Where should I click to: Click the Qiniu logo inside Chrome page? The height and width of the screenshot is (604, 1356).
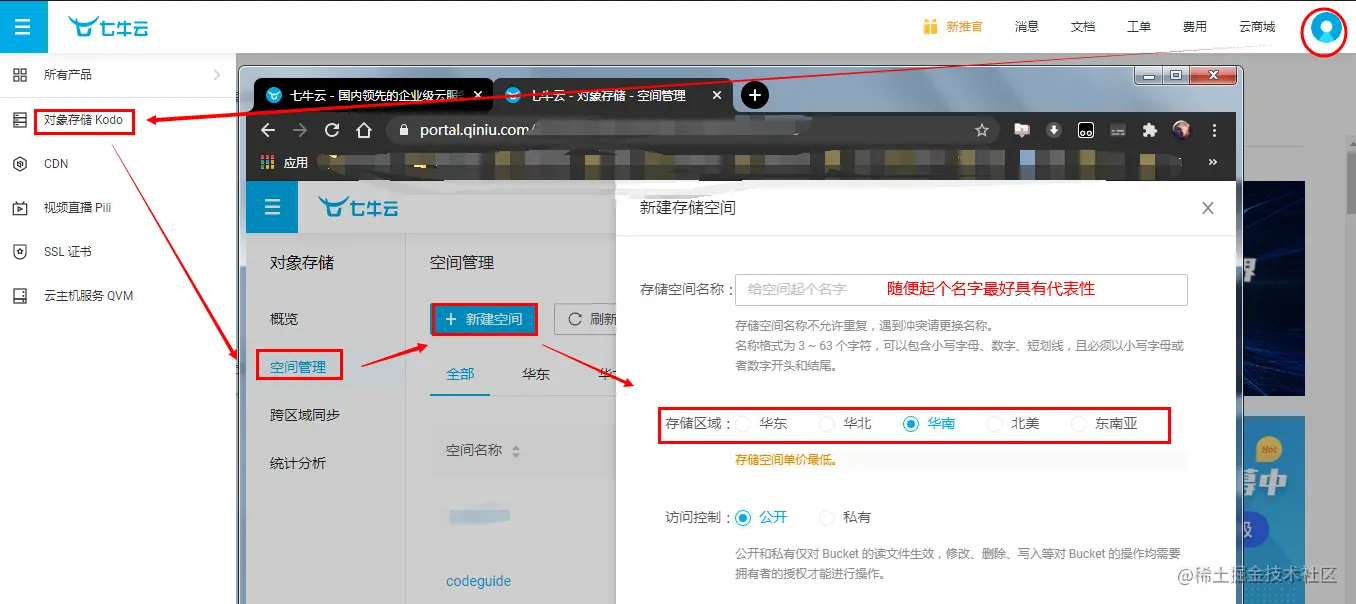[x=358, y=207]
